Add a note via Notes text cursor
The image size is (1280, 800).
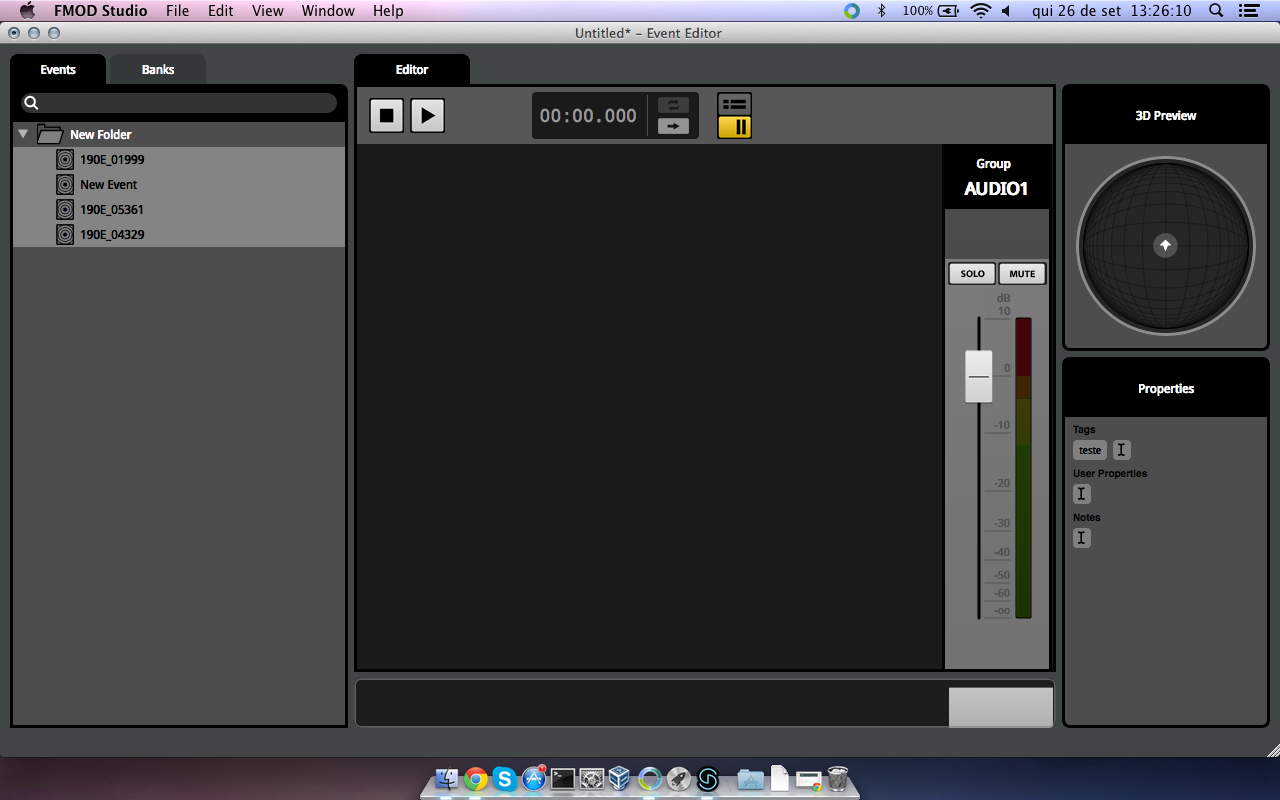pos(1082,538)
